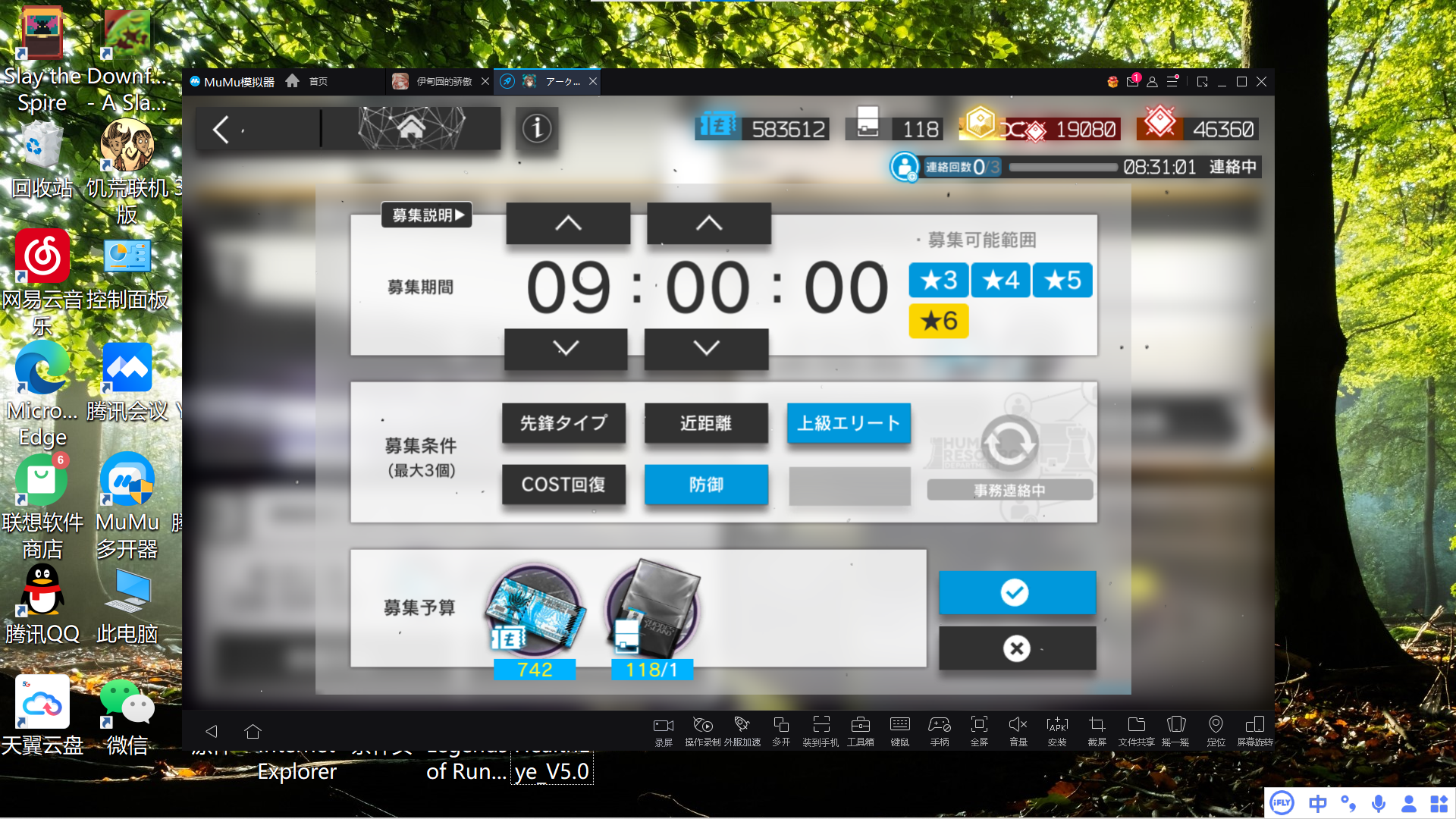This screenshot has height=819, width=1456.
Task: Toggle the 先鋒タイプ tag
Action: click(563, 423)
